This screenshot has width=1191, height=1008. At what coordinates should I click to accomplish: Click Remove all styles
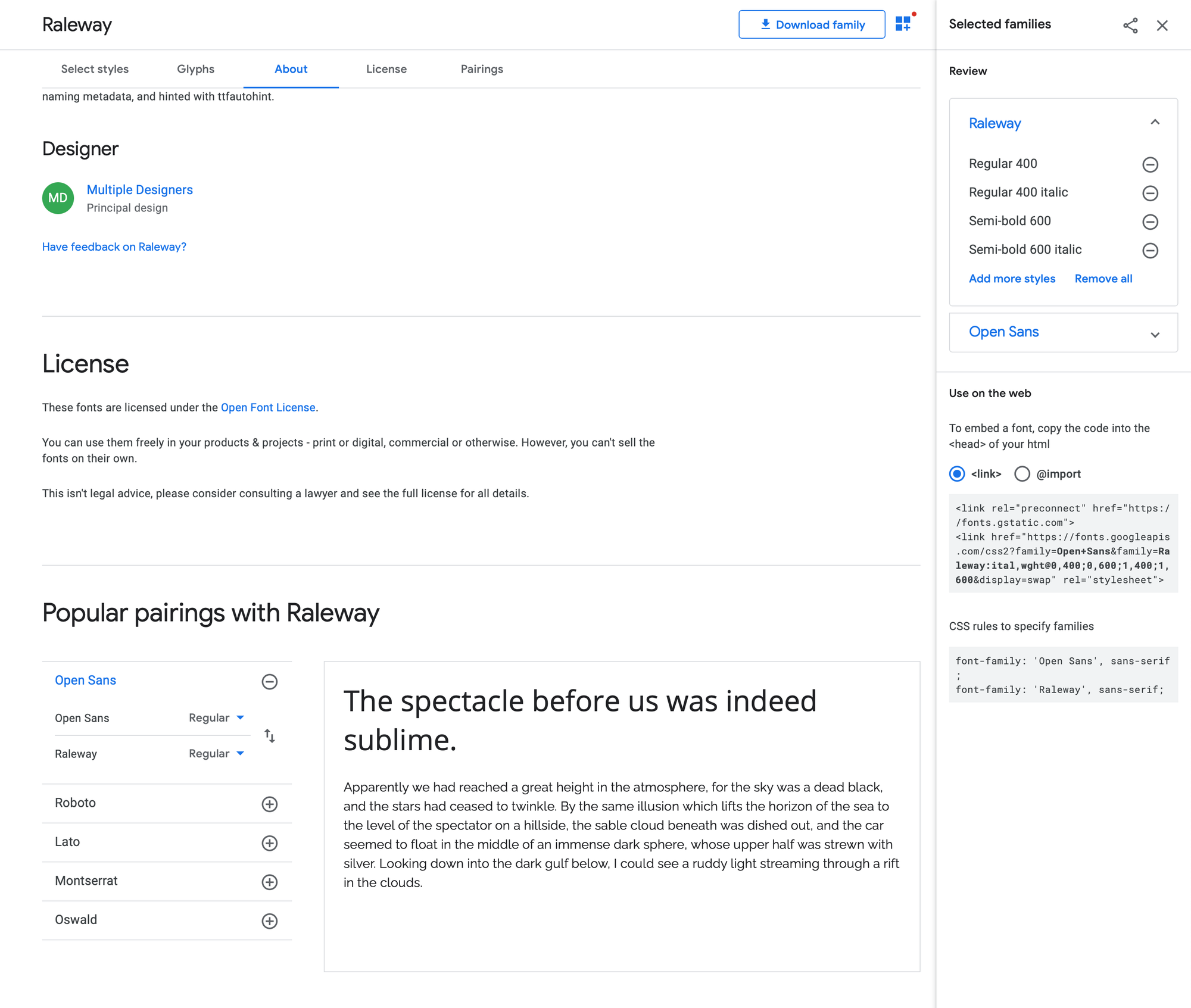[1103, 278]
